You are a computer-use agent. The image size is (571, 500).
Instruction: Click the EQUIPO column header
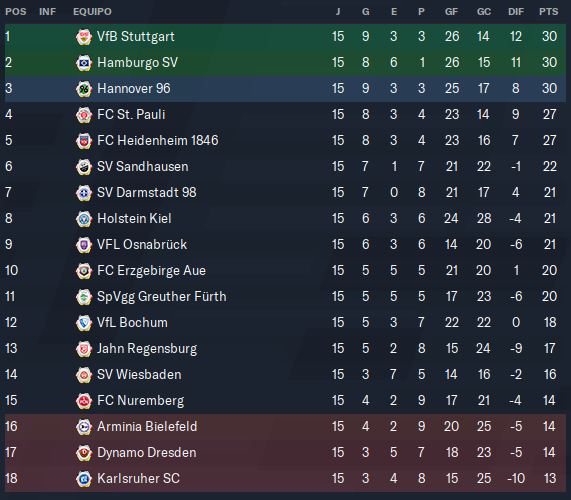[x=92, y=12]
